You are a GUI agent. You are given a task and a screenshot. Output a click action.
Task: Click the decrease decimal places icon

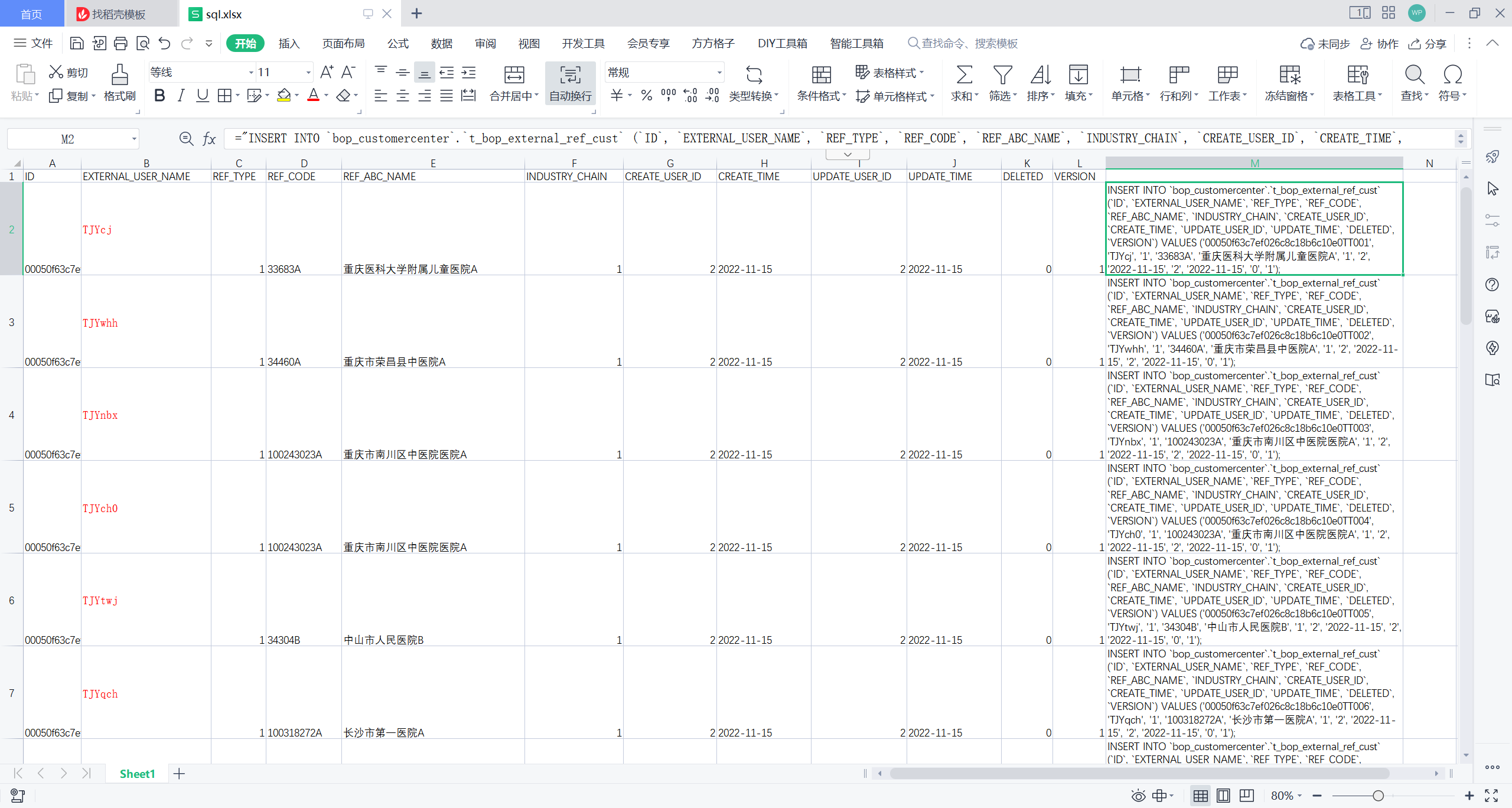click(712, 95)
